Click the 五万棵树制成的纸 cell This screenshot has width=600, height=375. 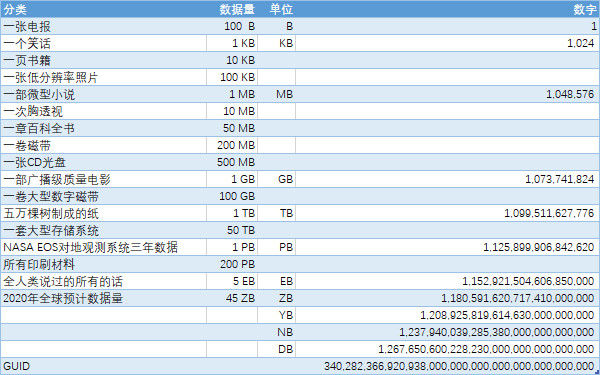(103, 213)
